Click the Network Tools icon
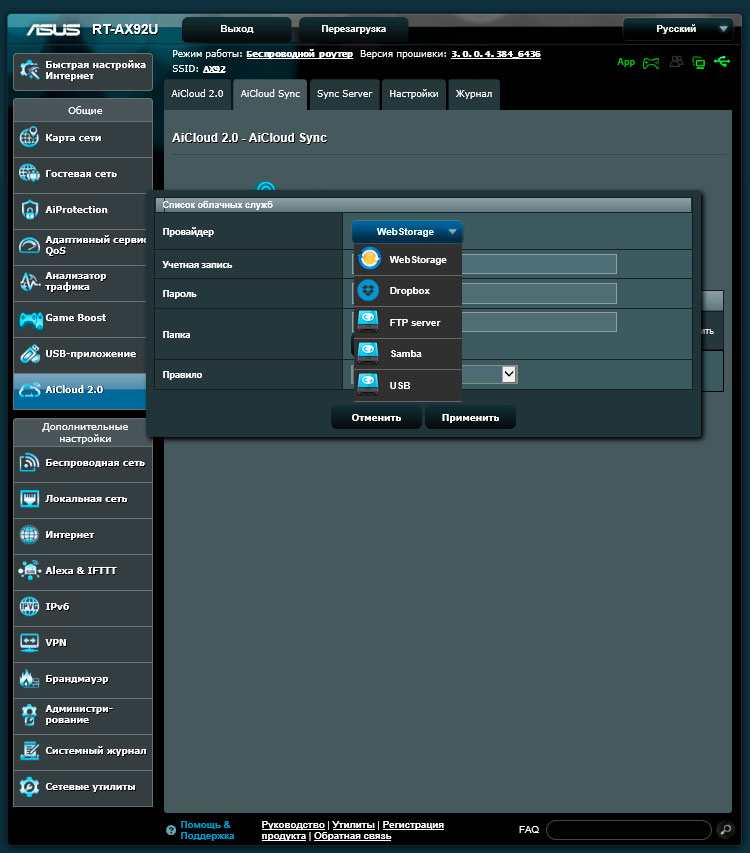 click(x=29, y=786)
